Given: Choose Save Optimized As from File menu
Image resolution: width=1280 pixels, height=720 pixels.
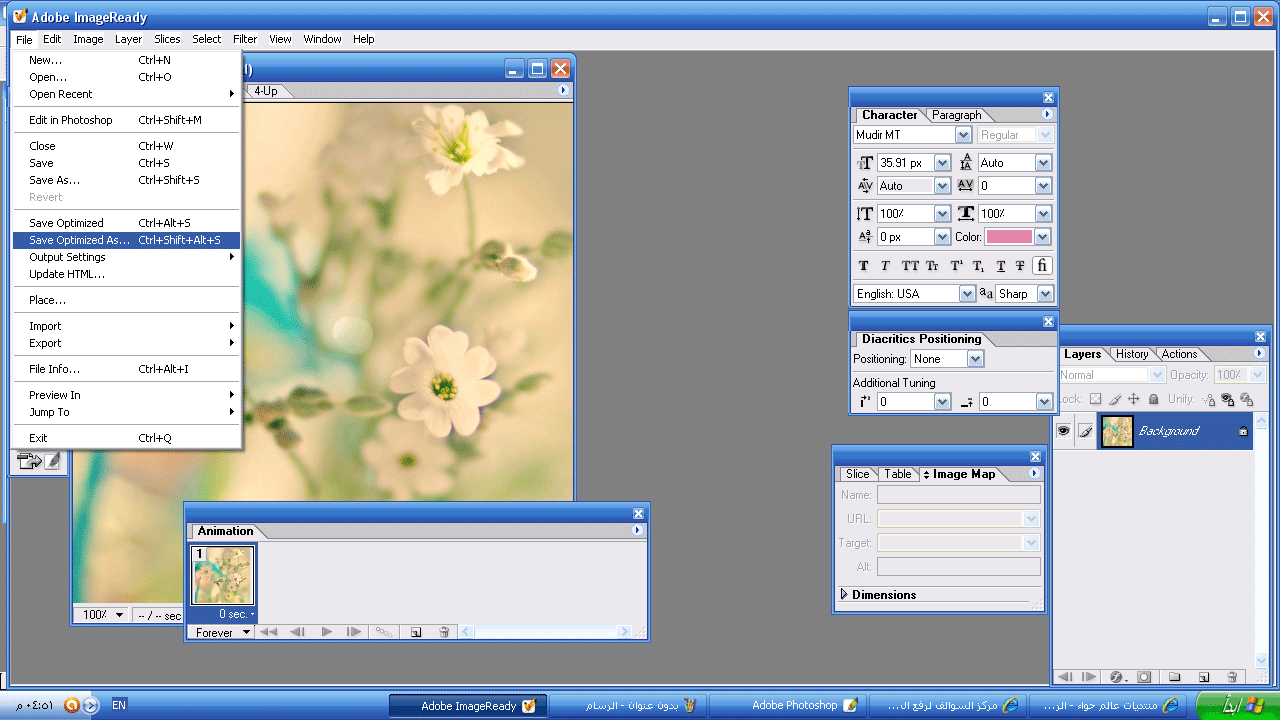Looking at the screenshot, I should coord(80,240).
